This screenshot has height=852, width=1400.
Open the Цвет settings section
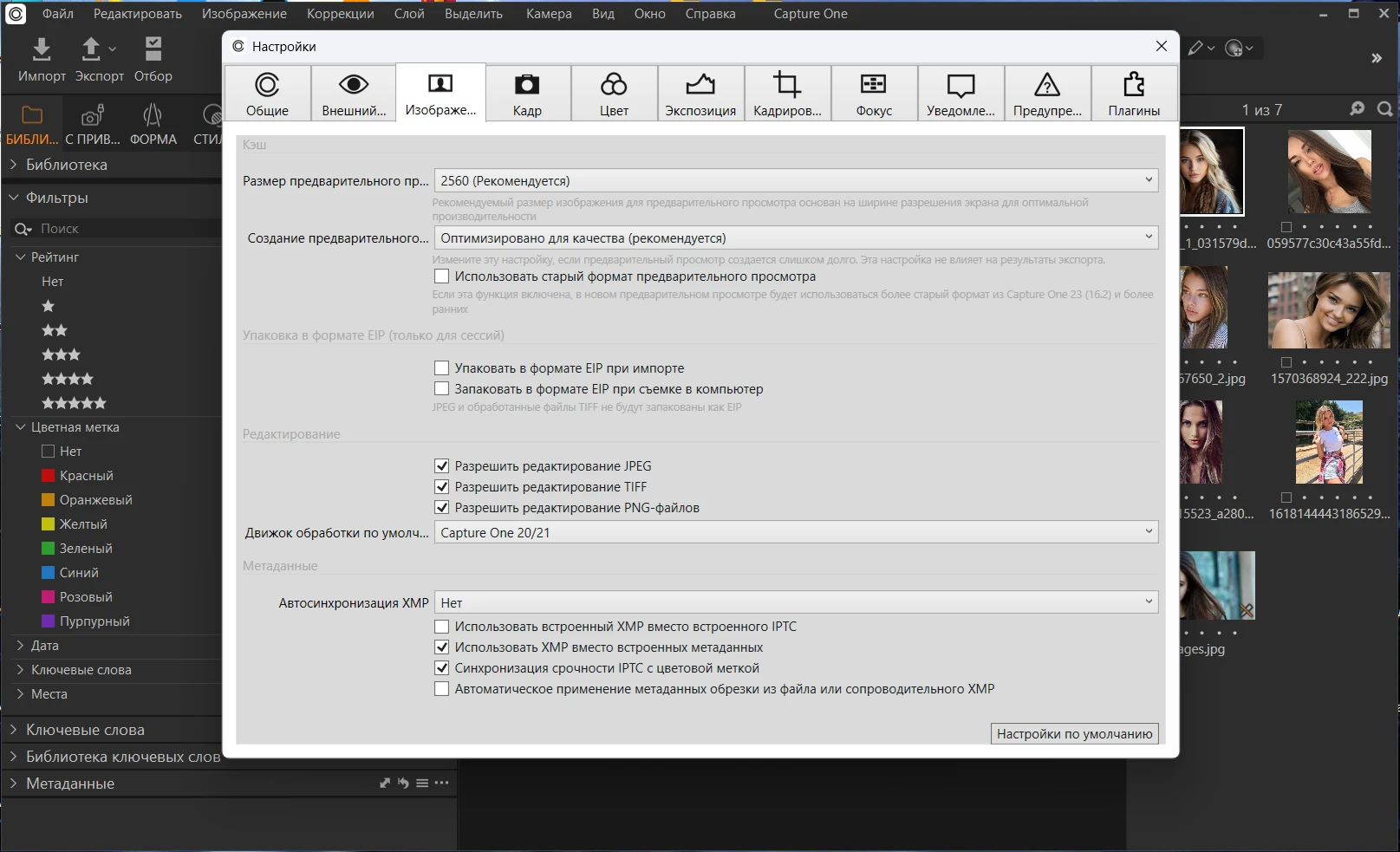coord(614,94)
